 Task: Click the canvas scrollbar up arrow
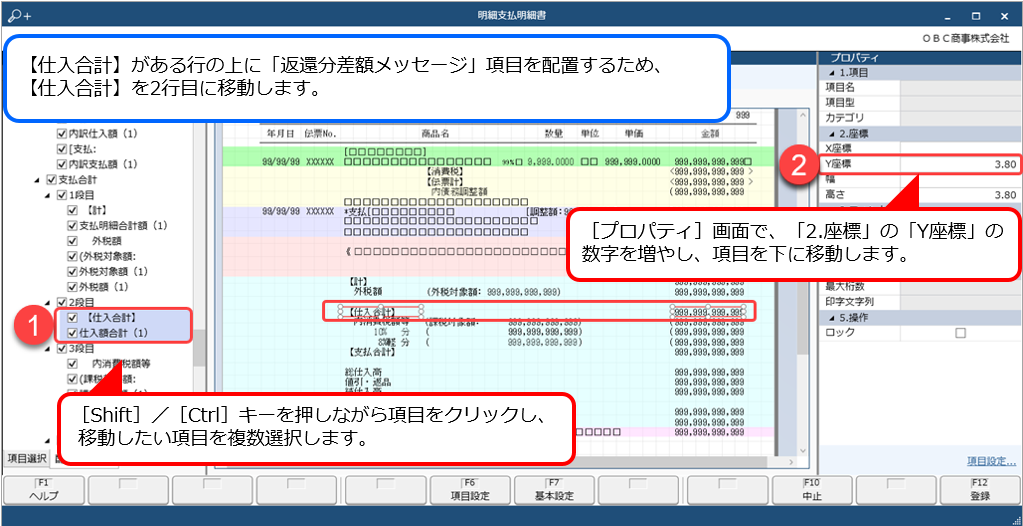[803, 116]
